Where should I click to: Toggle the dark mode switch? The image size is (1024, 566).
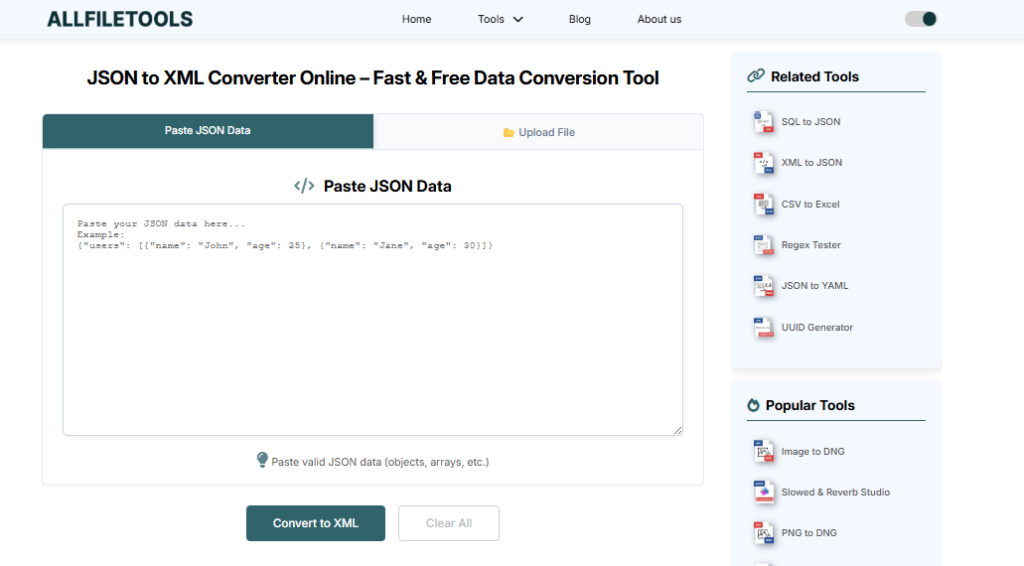coord(920,19)
